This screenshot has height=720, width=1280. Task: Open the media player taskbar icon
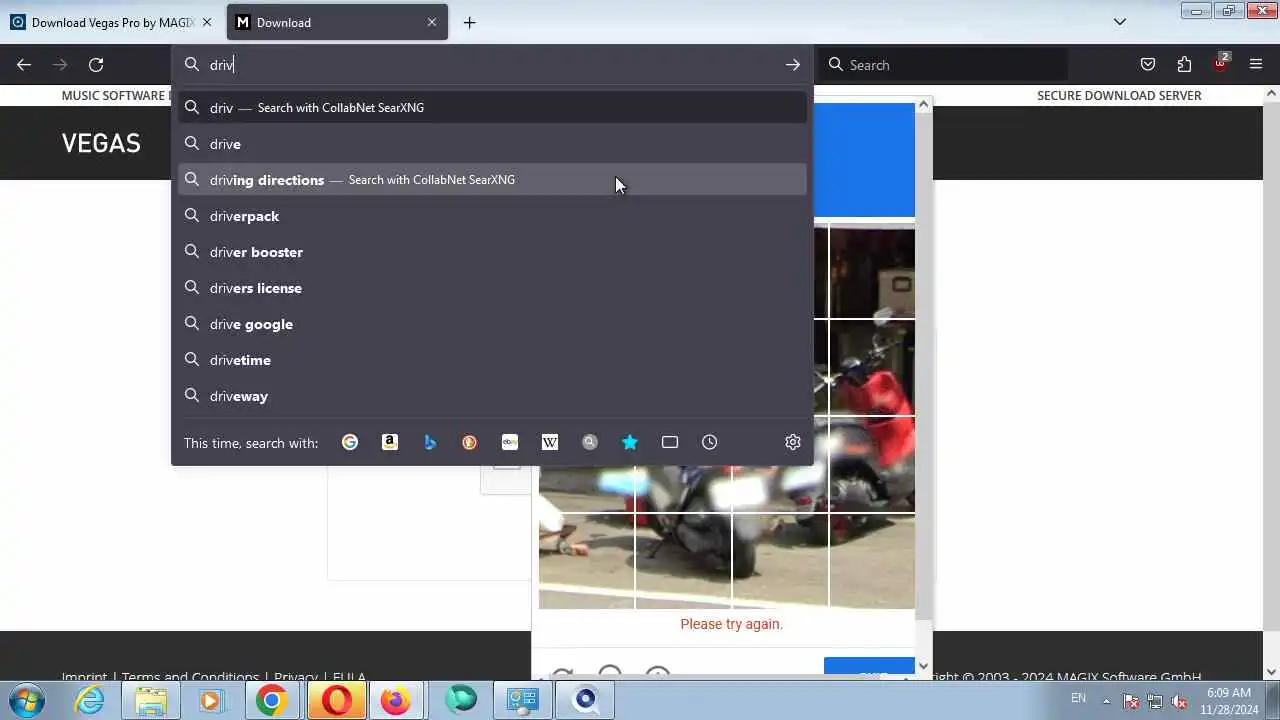pyautogui.click(x=211, y=700)
